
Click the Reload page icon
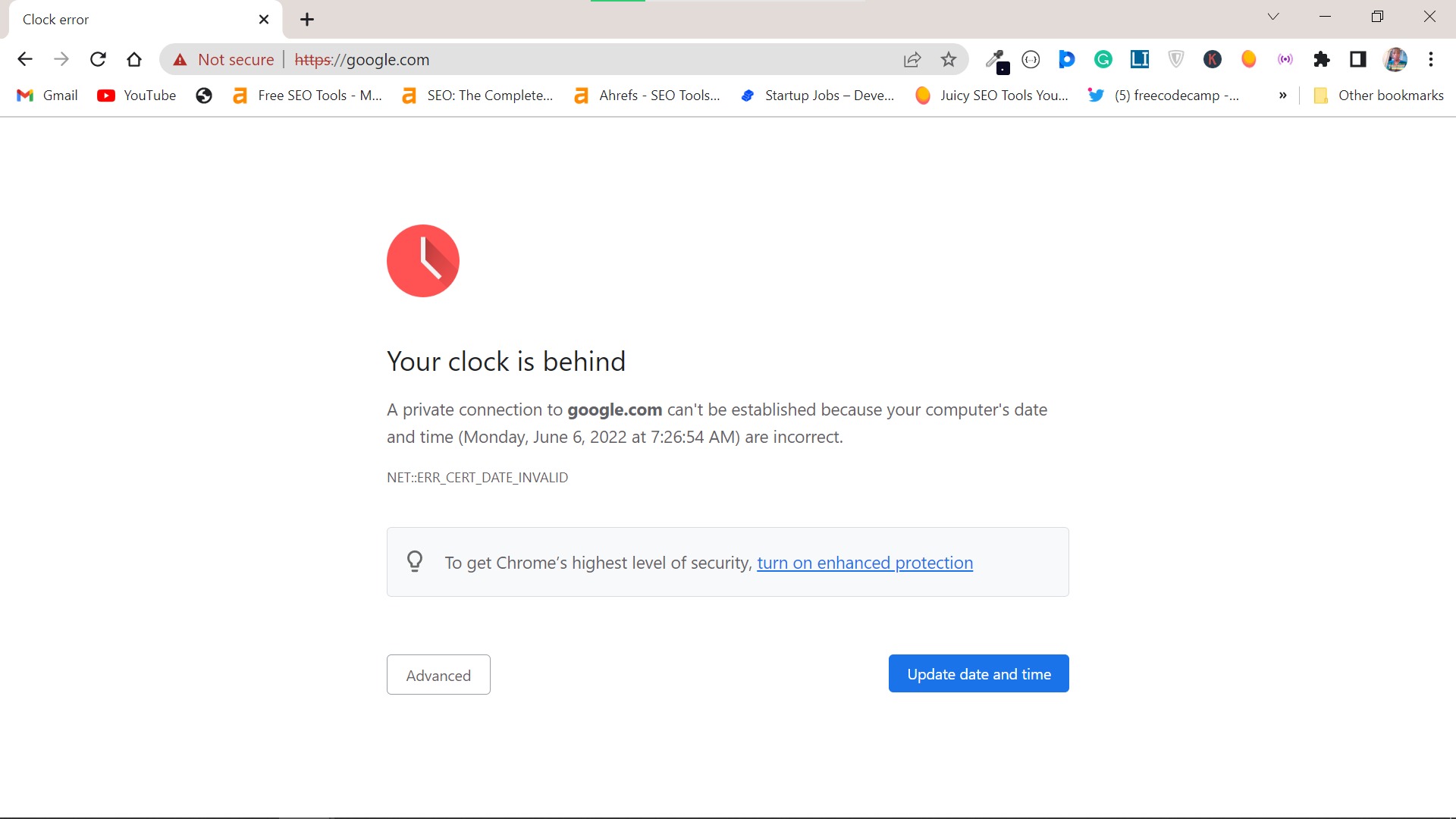point(98,59)
